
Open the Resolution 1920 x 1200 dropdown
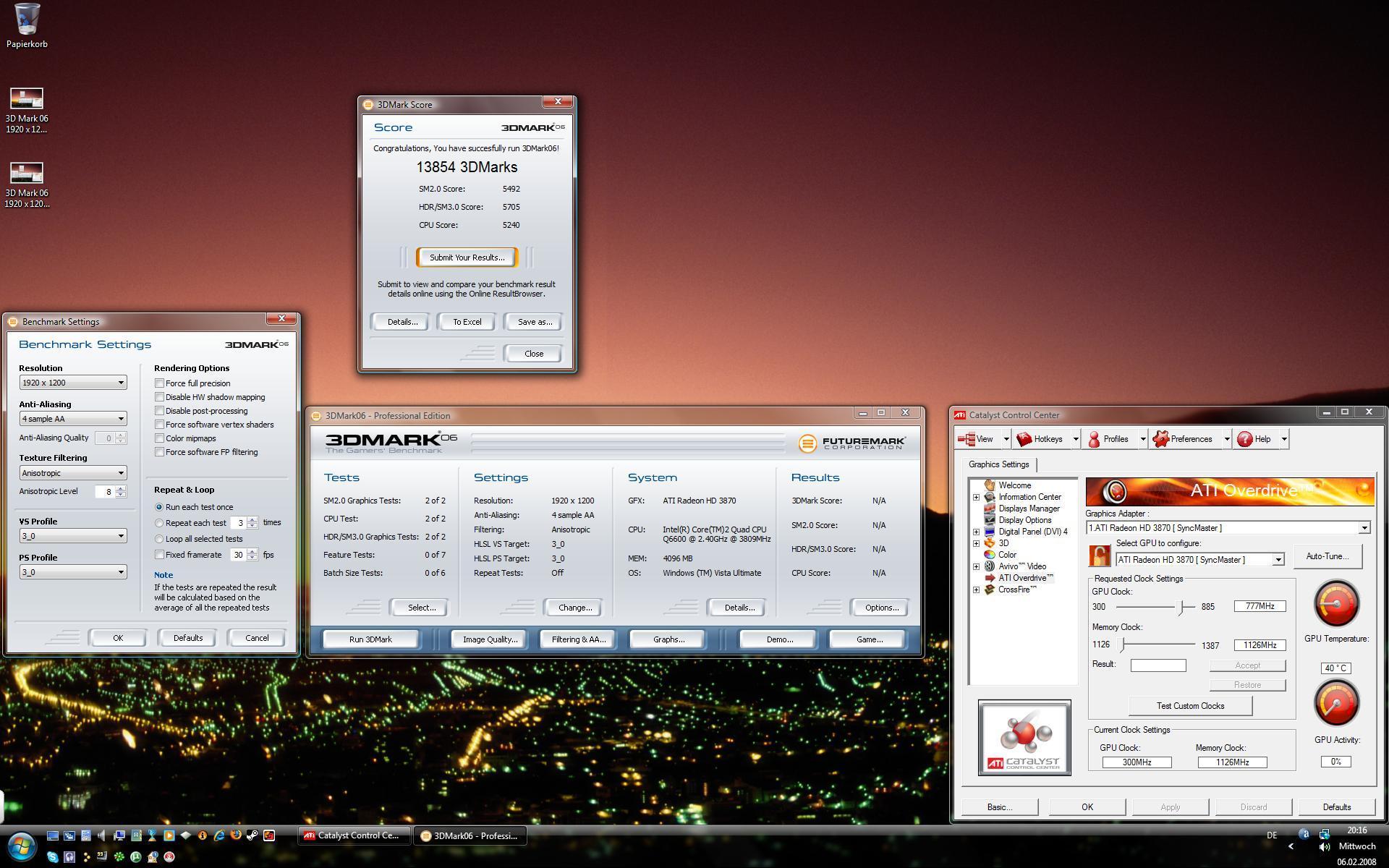pyautogui.click(x=72, y=383)
